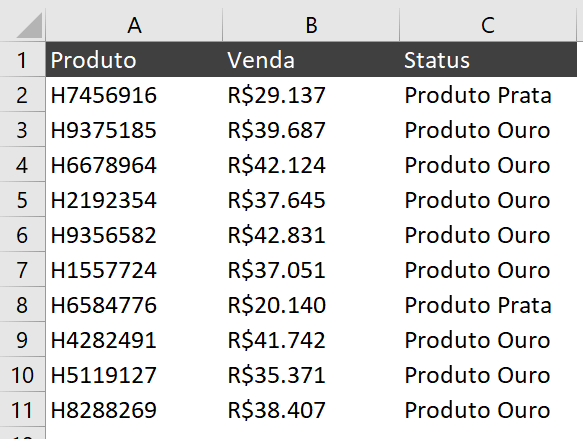Select cell with H8288269
This screenshot has width=583, height=439.
tap(134, 410)
